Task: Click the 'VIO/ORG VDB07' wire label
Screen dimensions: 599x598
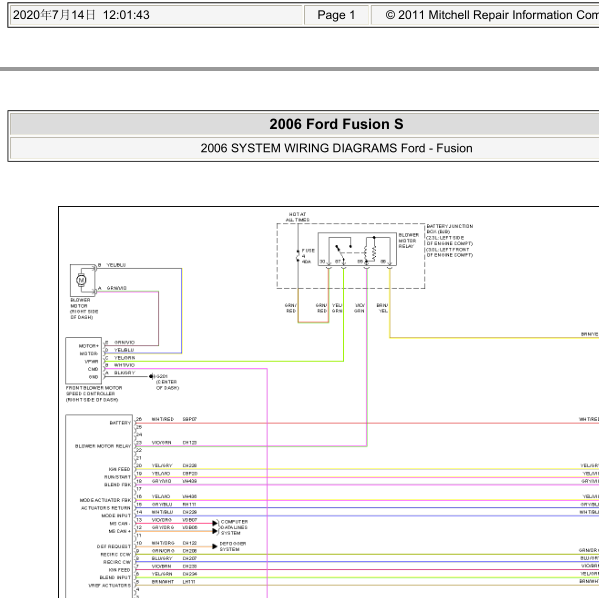Action: click(x=174, y=520)
